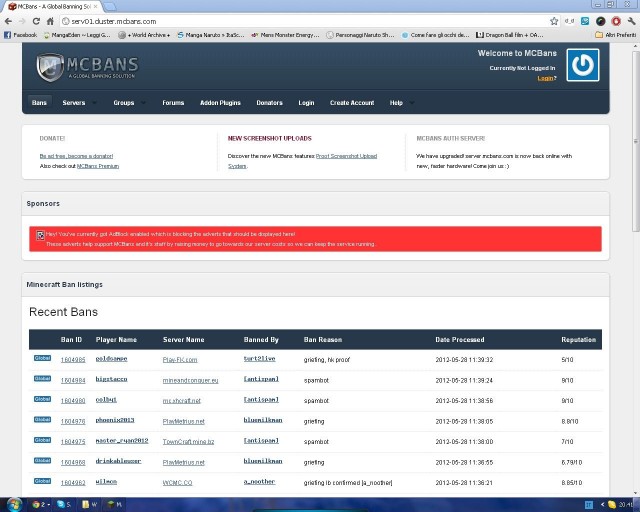This screenshot has width=640, height=512.
Task: Expand the Servers dropdown menu
Action: [78, 102]
